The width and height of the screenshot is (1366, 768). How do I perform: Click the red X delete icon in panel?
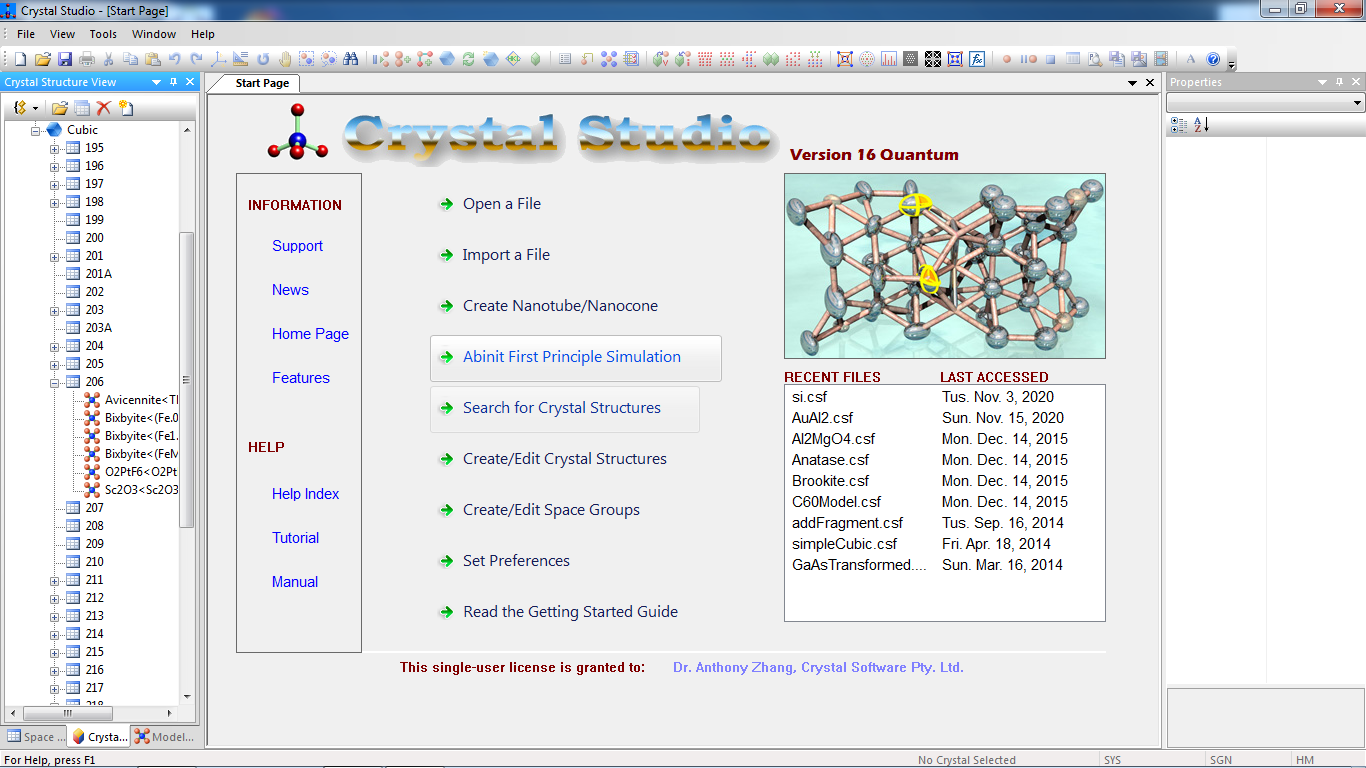103,108
